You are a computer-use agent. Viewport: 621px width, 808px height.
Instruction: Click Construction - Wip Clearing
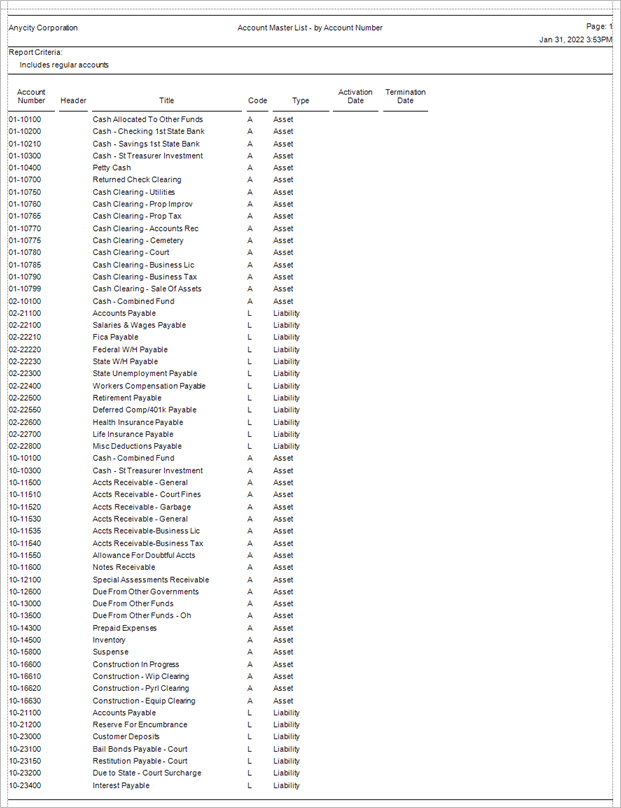pos(141,677)
